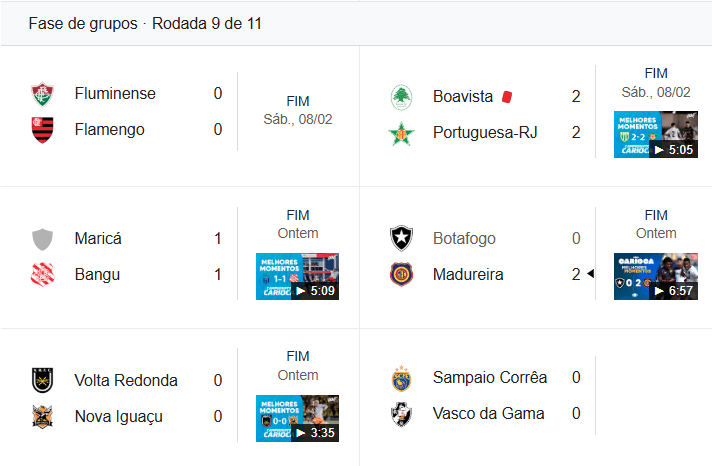Play Volta Redonda 0-0 highlights video
The image size is (712, 466).
(x=297, y=418)
